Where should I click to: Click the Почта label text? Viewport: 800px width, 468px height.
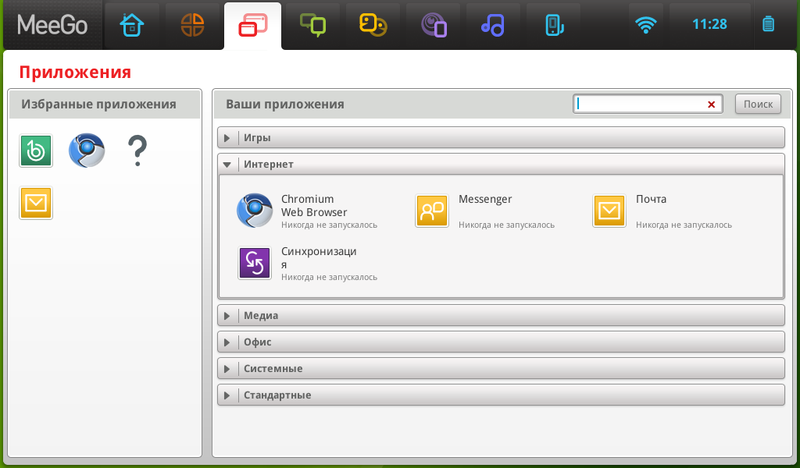tap(651, 199)
